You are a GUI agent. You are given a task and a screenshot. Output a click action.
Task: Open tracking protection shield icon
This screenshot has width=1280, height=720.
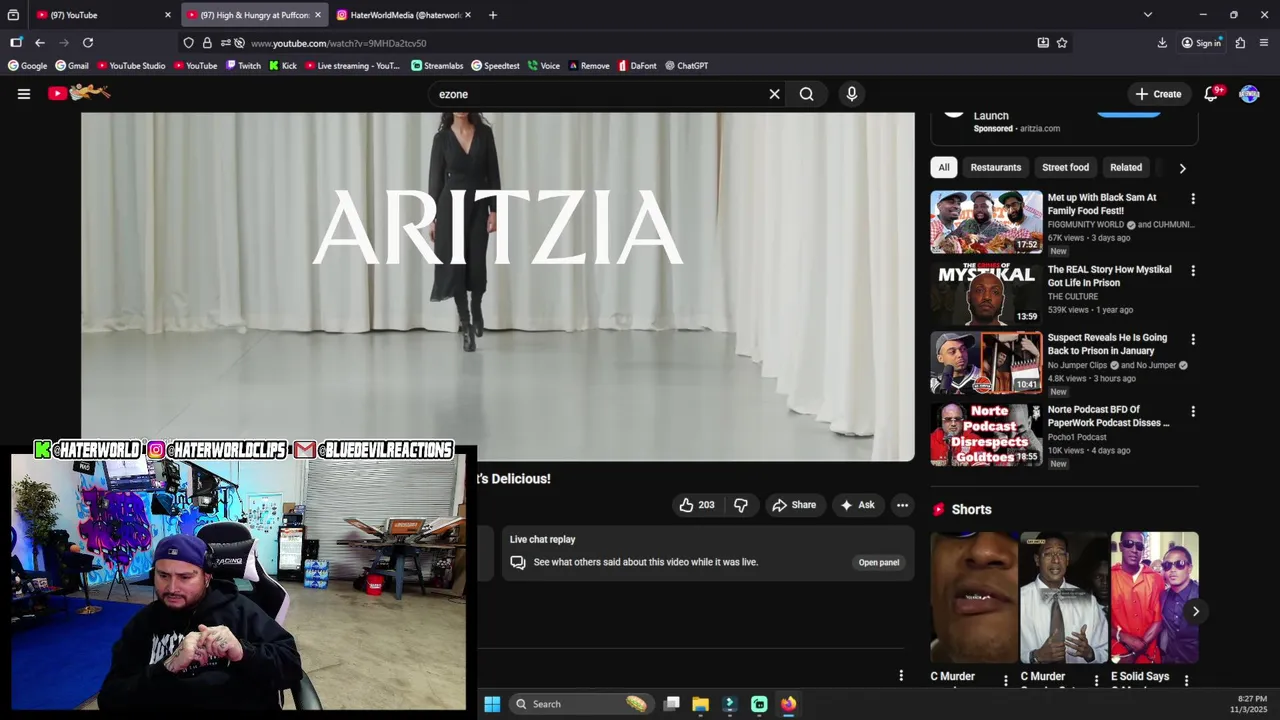pyautogui.click(x=188, y=43)
